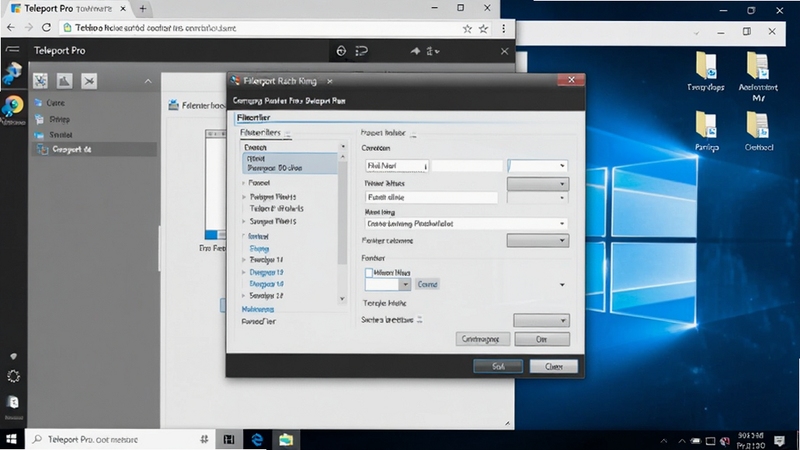
Task: Open the gray dropdown above the 'Orr' button
Action: click(x=541, y=320)
